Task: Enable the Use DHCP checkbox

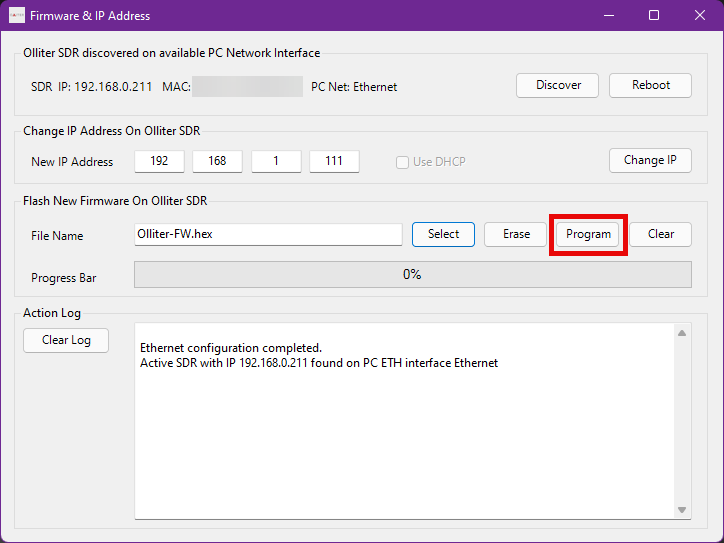Action: pyautogui.click(x=403, y=162)
